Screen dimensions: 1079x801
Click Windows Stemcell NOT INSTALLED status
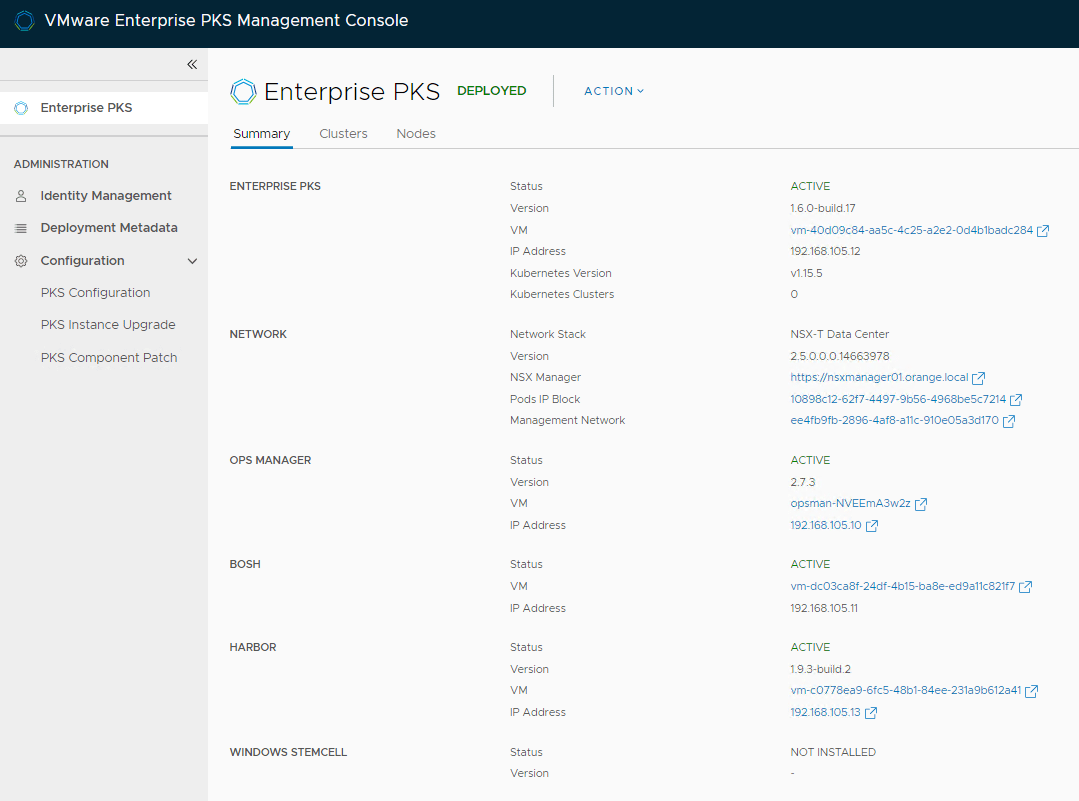[833, 752]
